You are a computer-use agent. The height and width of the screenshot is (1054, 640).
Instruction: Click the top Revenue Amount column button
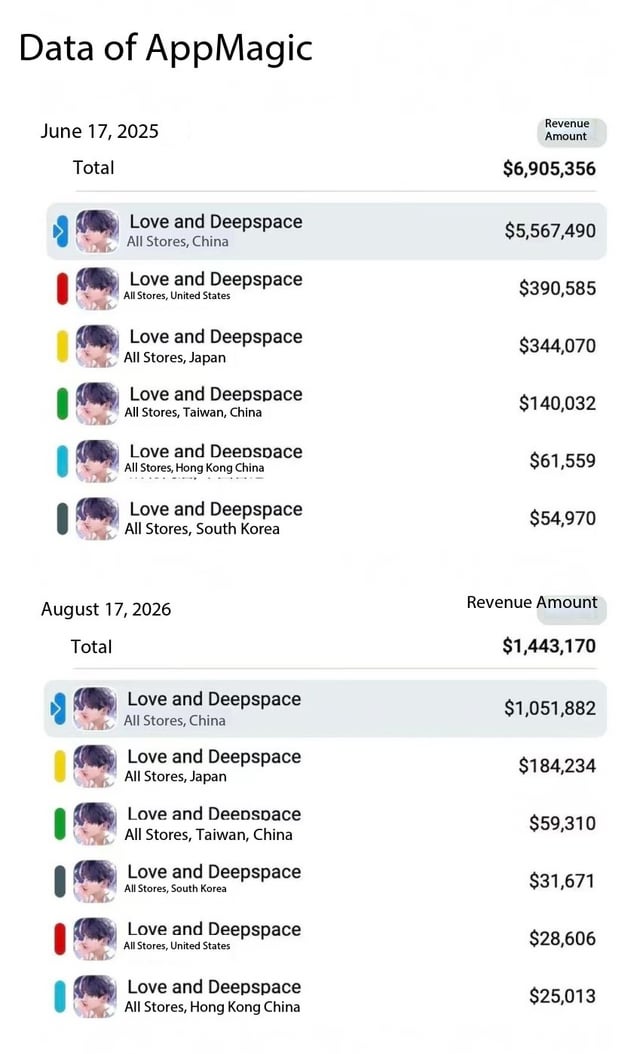(571, 131)
